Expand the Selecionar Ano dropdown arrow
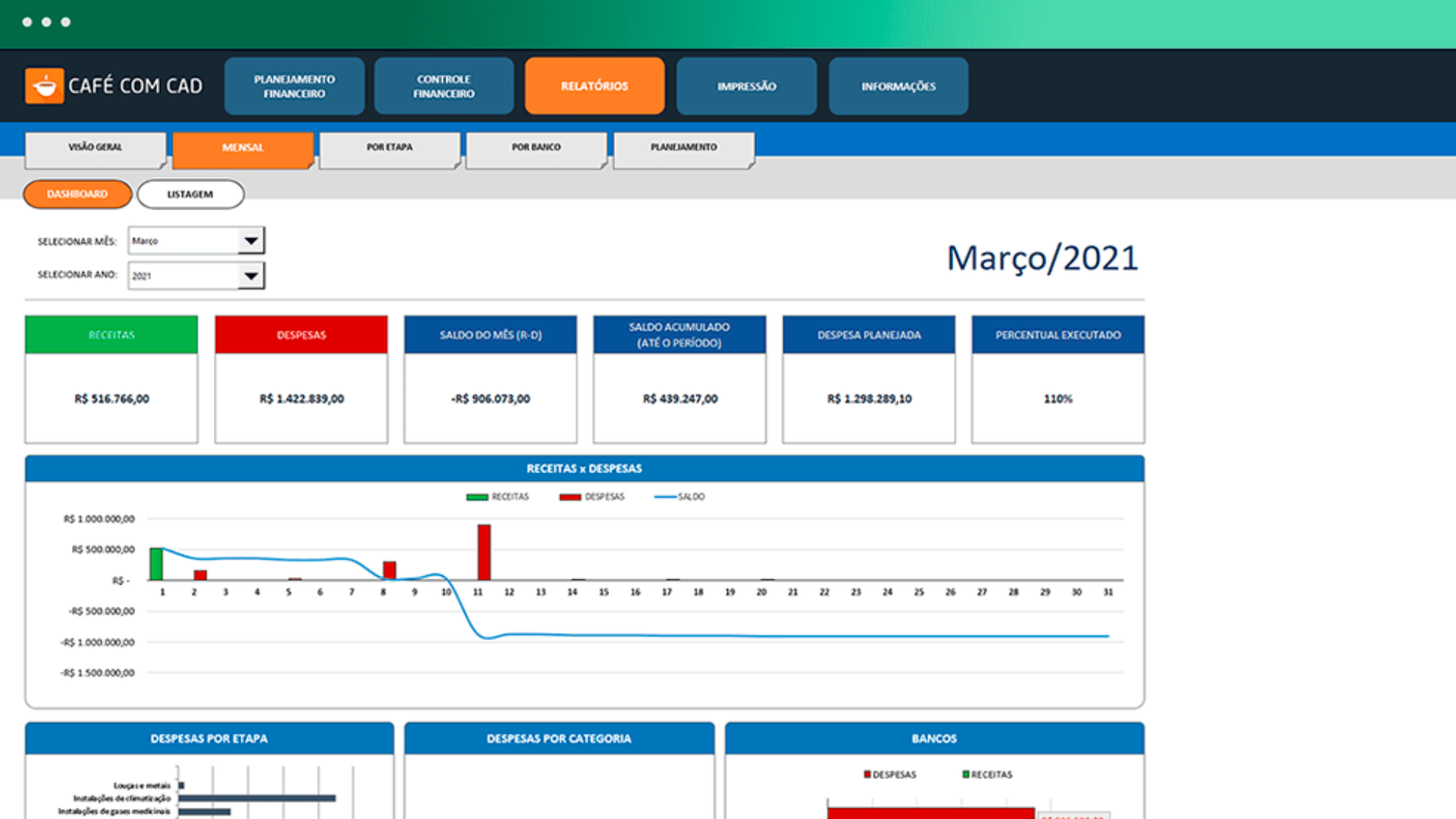 pyautogui.click(x=250, y=276)
